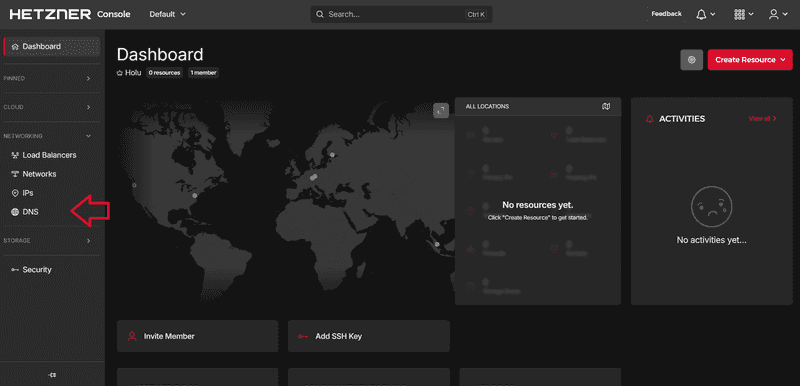The width and height of the screenshot is (800, 386).
Task: Click the DNS globe icon
Action: tap(15, 212)
